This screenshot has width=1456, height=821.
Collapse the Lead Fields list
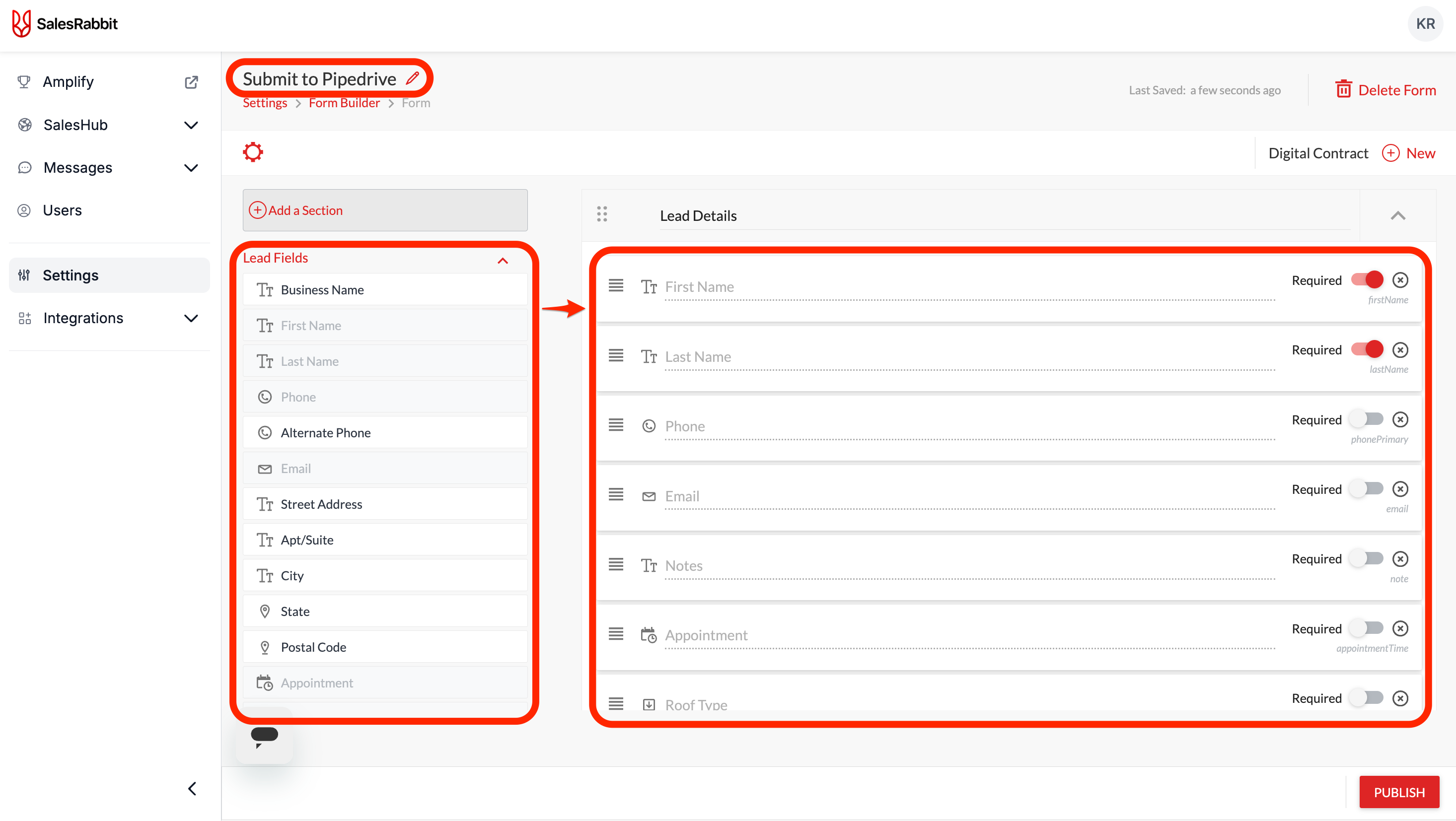(503, 261)
